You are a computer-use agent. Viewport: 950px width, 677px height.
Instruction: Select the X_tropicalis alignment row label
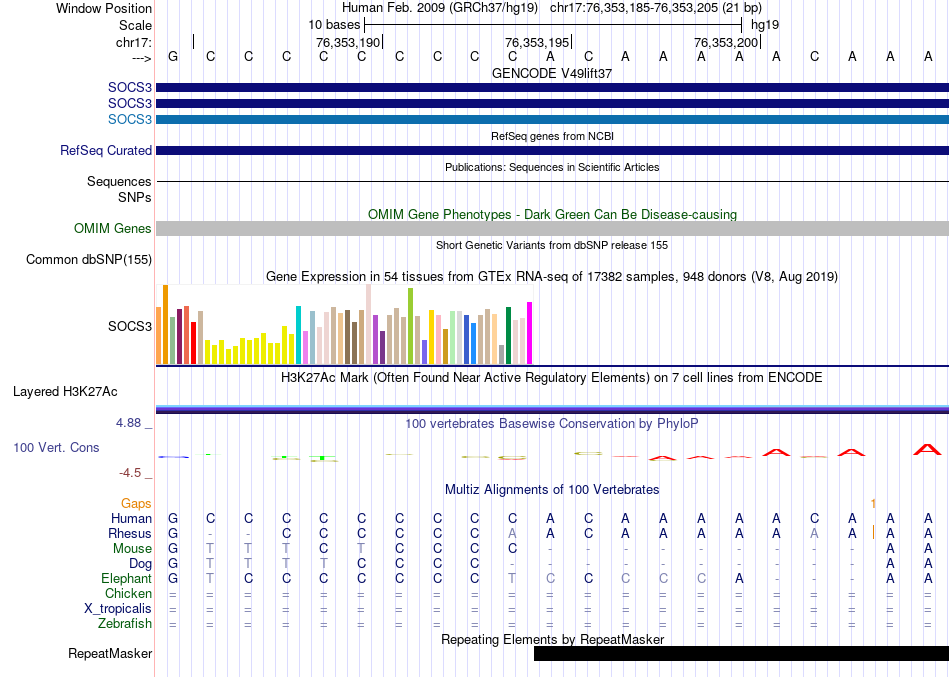[x=118, y=609]
